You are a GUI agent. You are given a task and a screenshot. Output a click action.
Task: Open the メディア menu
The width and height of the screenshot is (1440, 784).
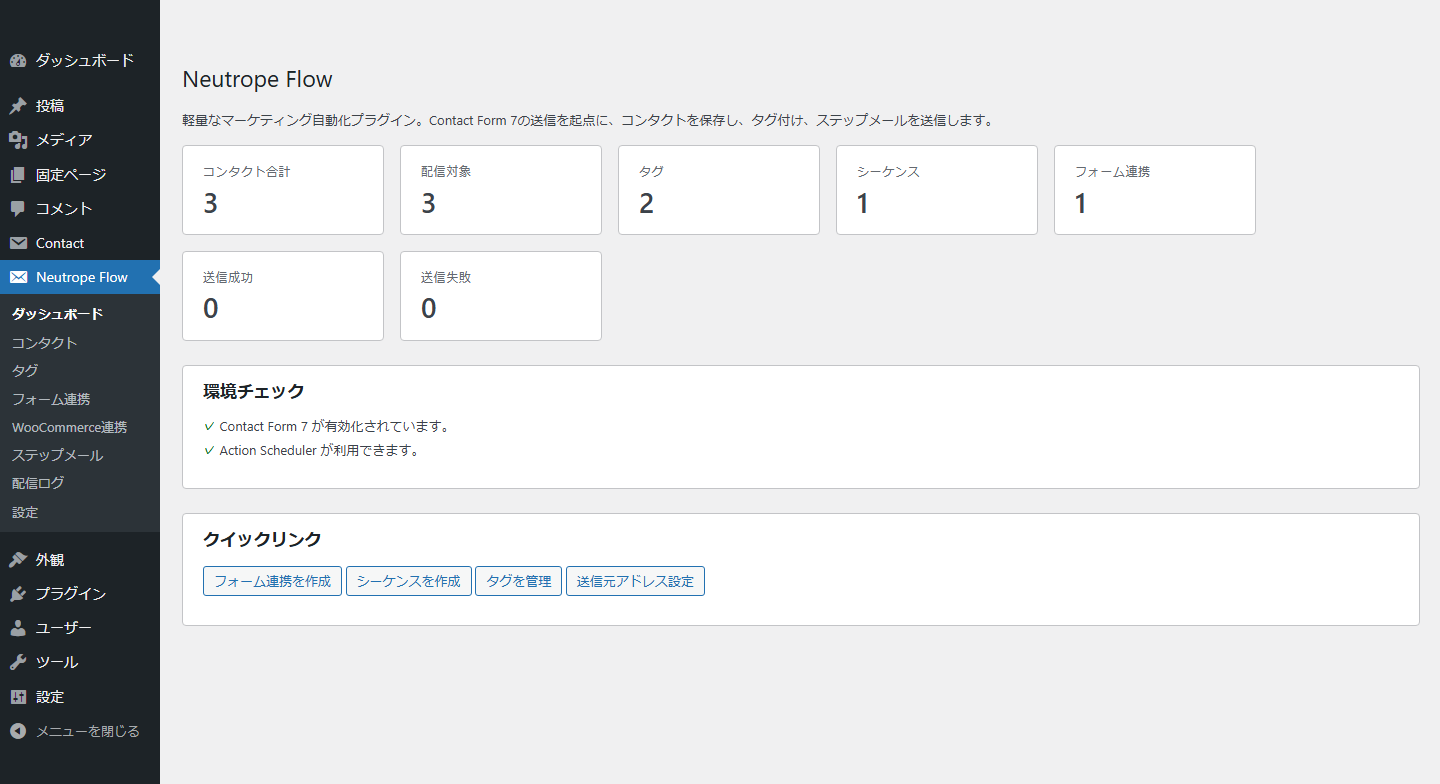pos(80,140)
